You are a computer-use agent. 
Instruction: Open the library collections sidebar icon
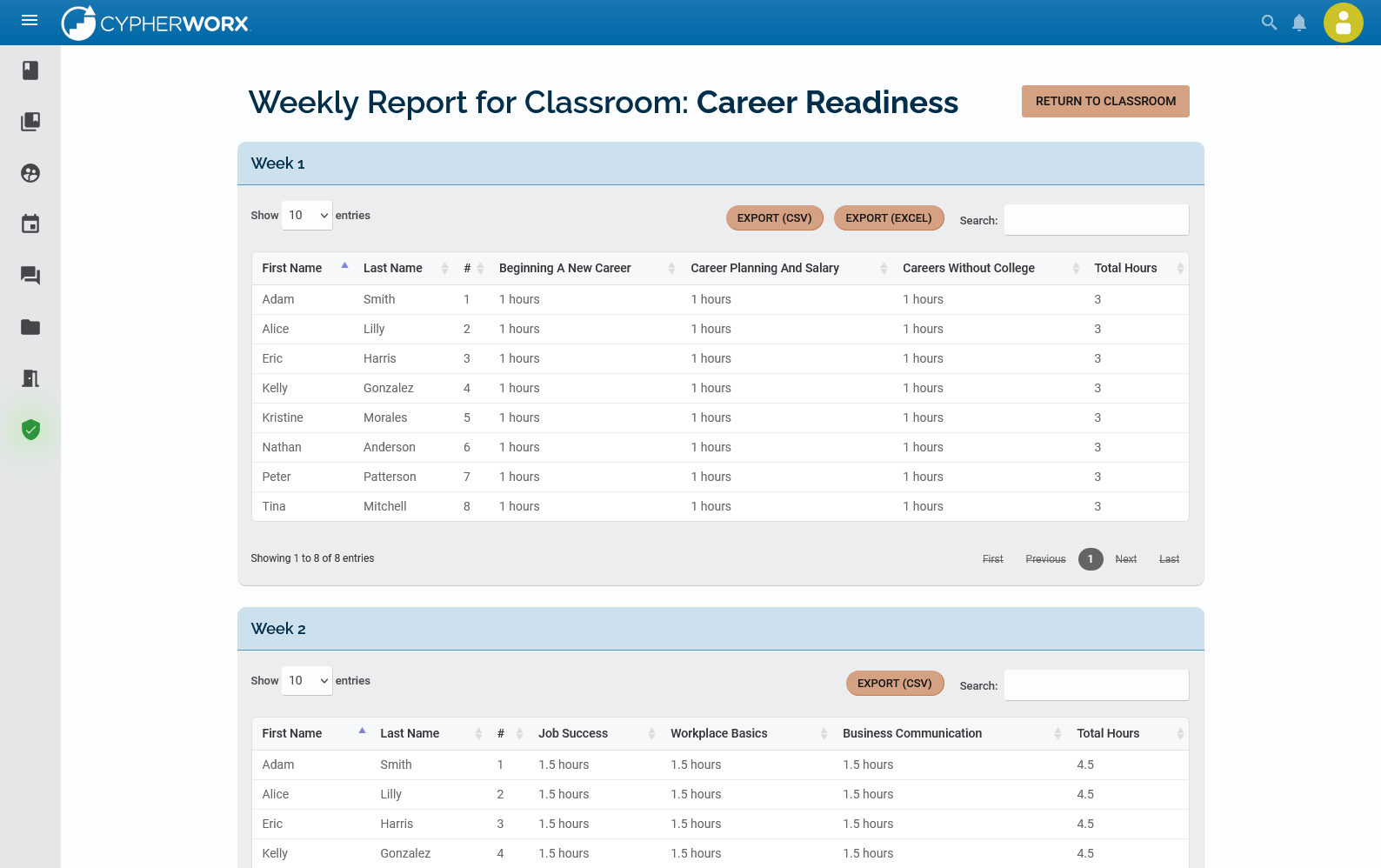[30, 122]
